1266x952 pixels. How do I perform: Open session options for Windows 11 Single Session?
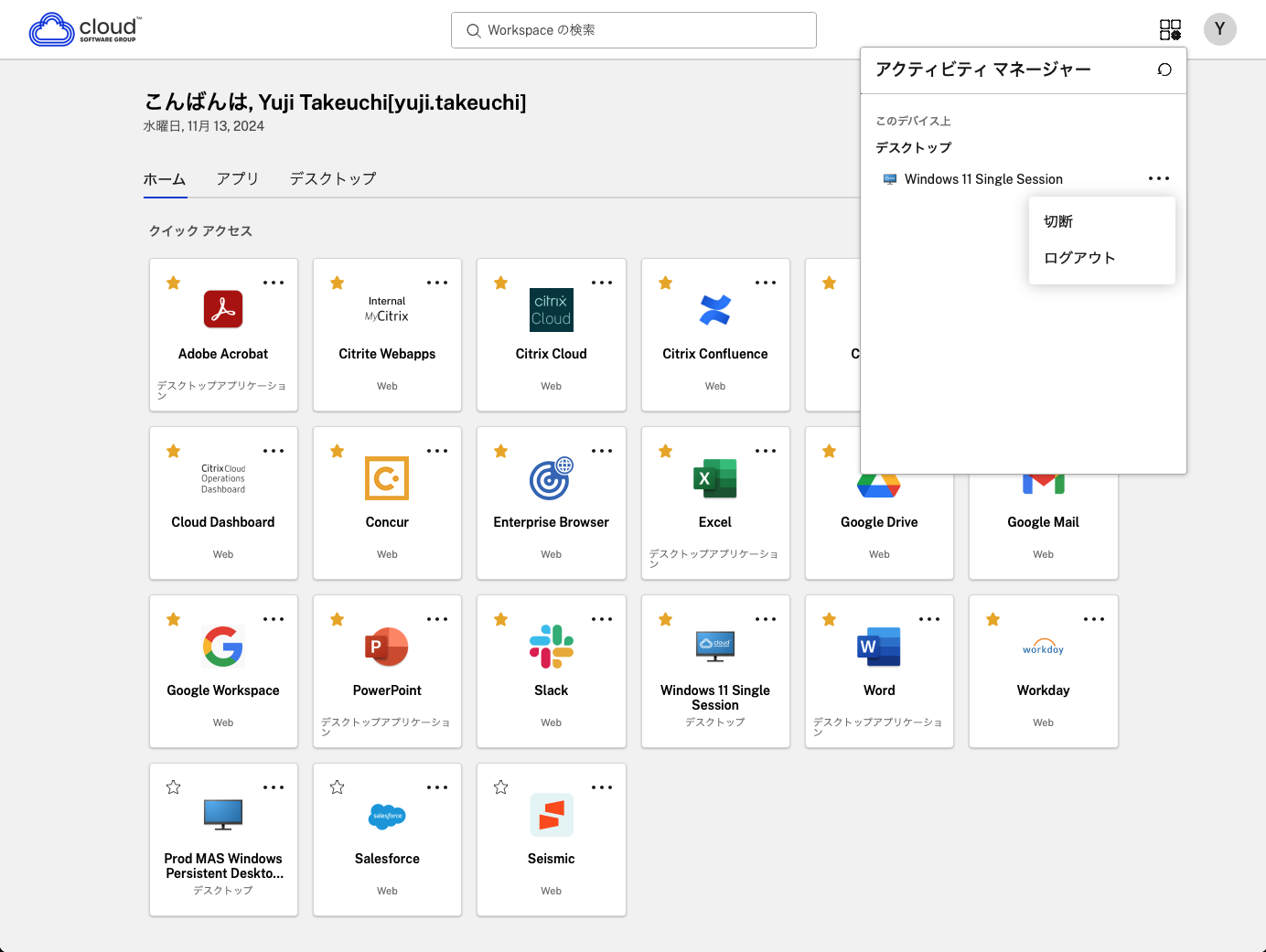1158,178
